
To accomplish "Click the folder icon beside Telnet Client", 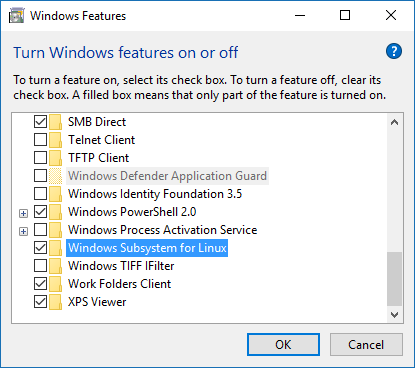I will pyautogui.click(x=55, y=140).
